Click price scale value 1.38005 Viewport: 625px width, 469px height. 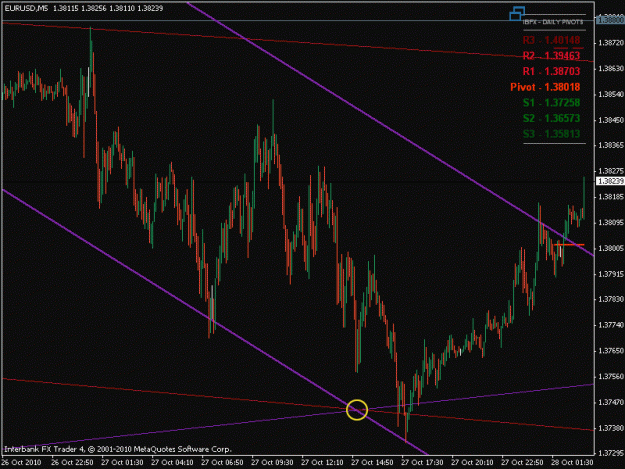coord(611,248)
